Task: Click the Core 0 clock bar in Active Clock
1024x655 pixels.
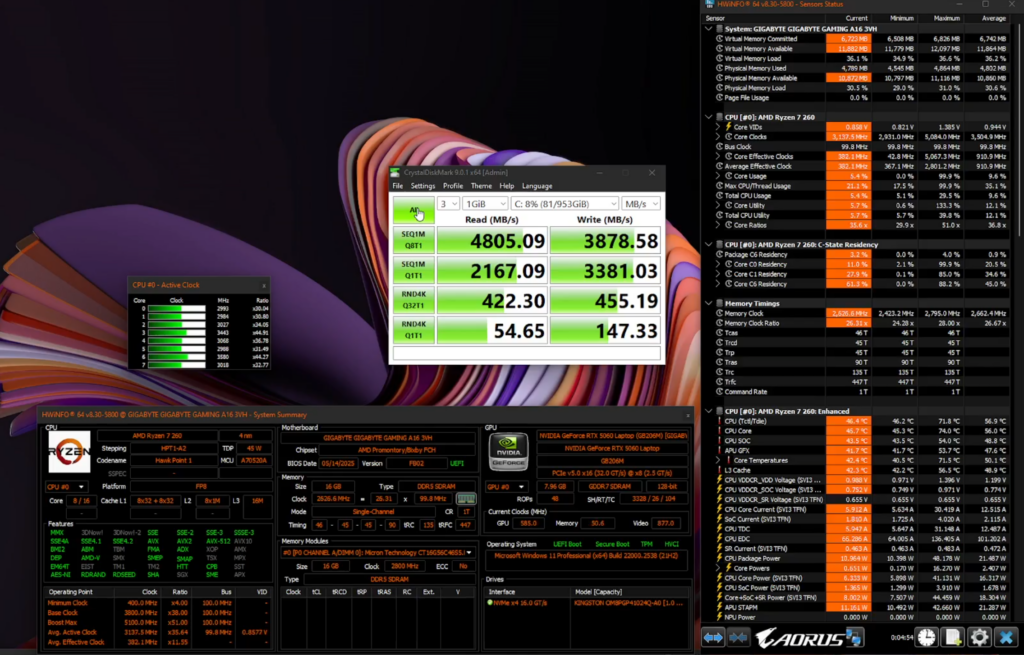Action: [x=176, y=309]
